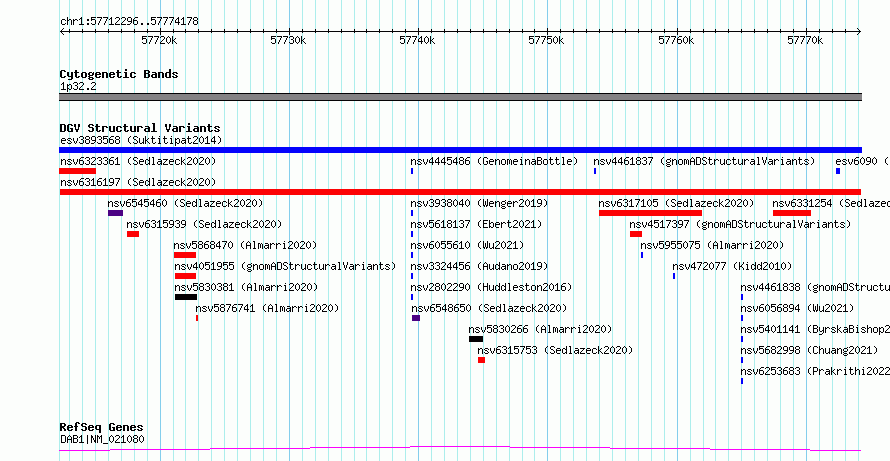The height and width of the screenshot is (461, 890).
Task: Click the Cytogenetic Bands track title
Action: click(x=119, y=74)
